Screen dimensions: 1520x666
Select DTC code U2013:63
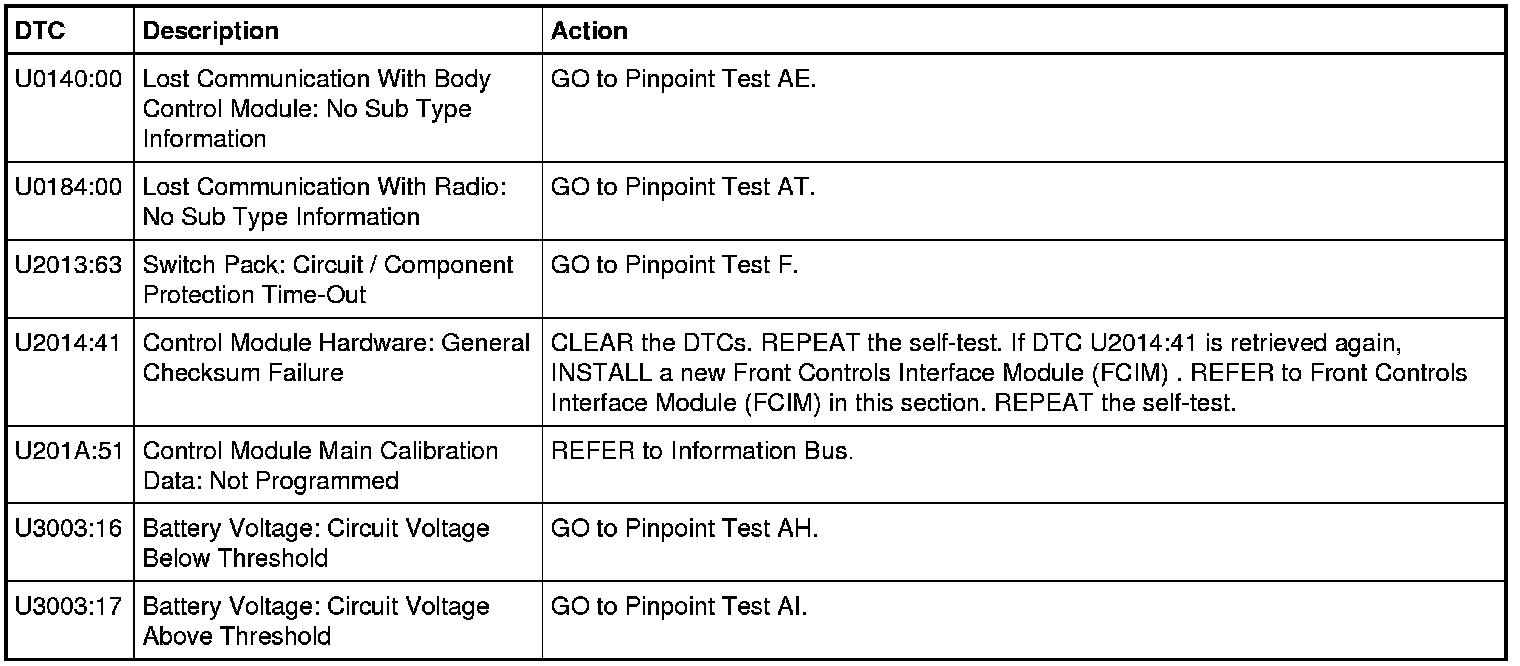click(69, 265)
